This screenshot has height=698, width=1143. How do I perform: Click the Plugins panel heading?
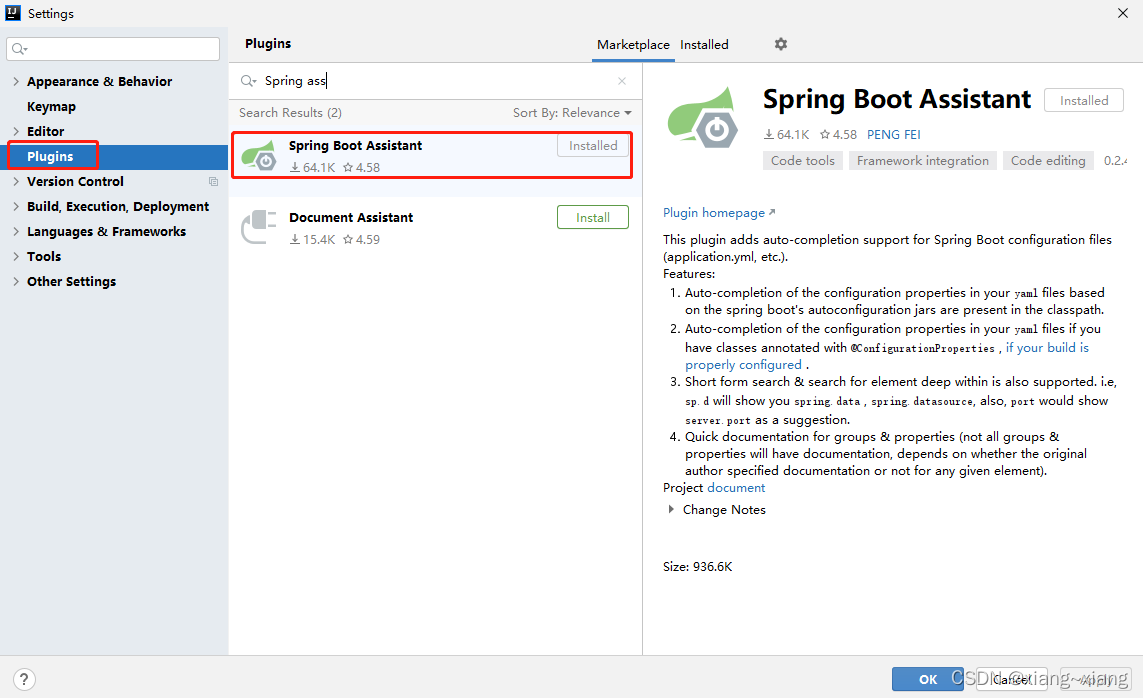[268, 44]
